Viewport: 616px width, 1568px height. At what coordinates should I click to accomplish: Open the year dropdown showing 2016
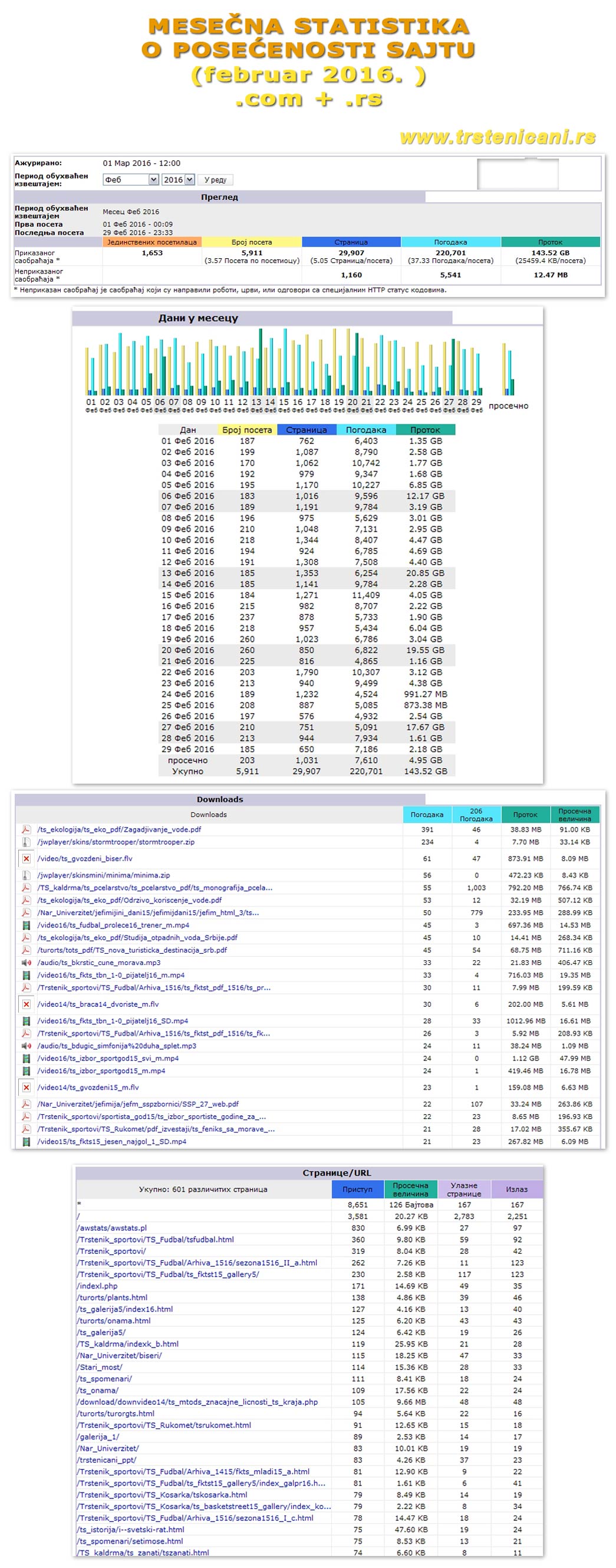[179, 180]
